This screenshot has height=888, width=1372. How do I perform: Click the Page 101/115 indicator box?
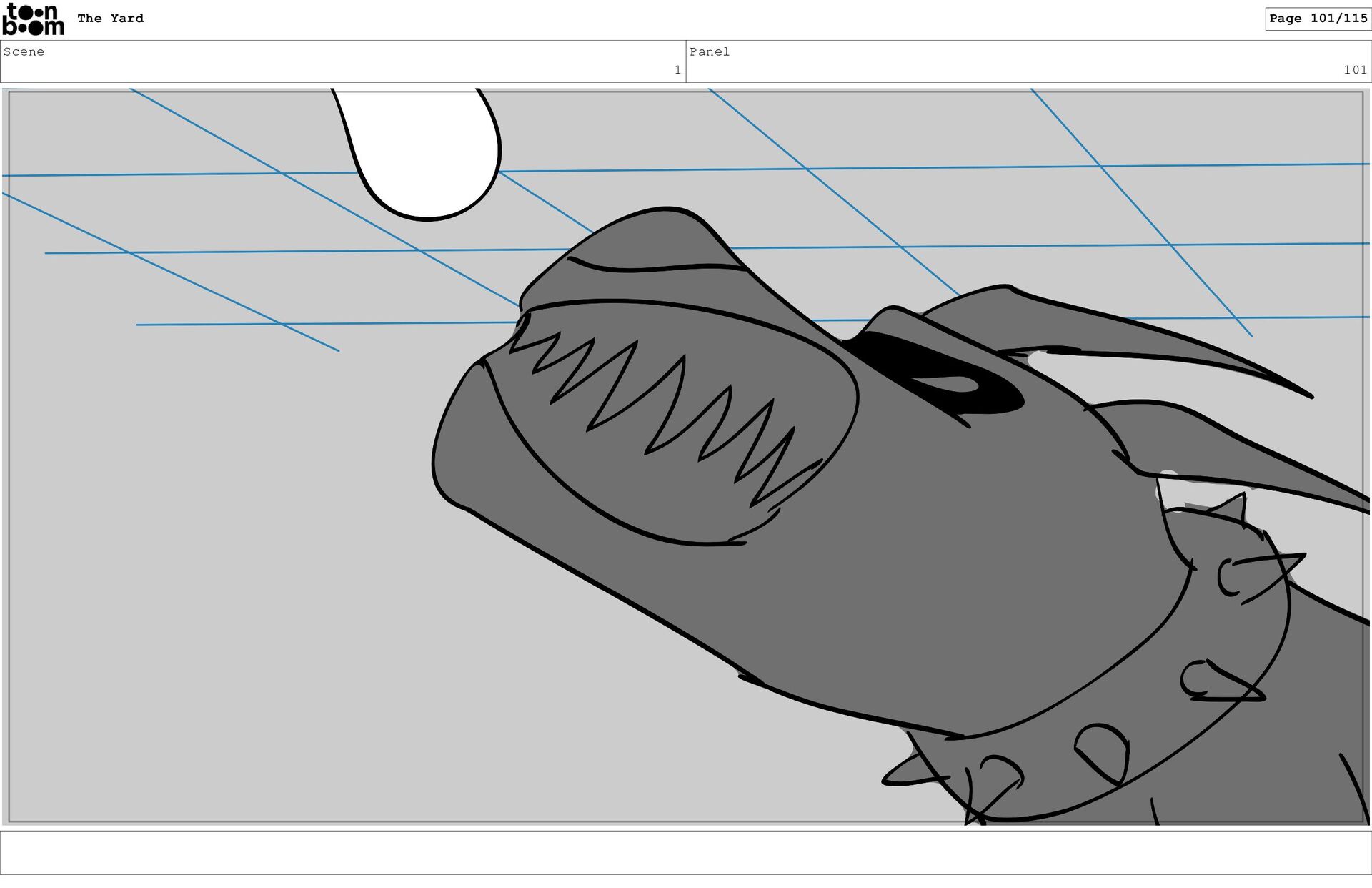1318,19
